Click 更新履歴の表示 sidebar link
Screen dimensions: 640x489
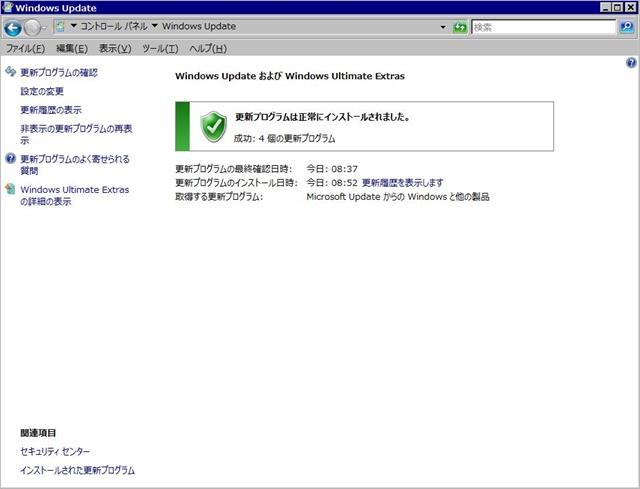[x=51, y=110]
